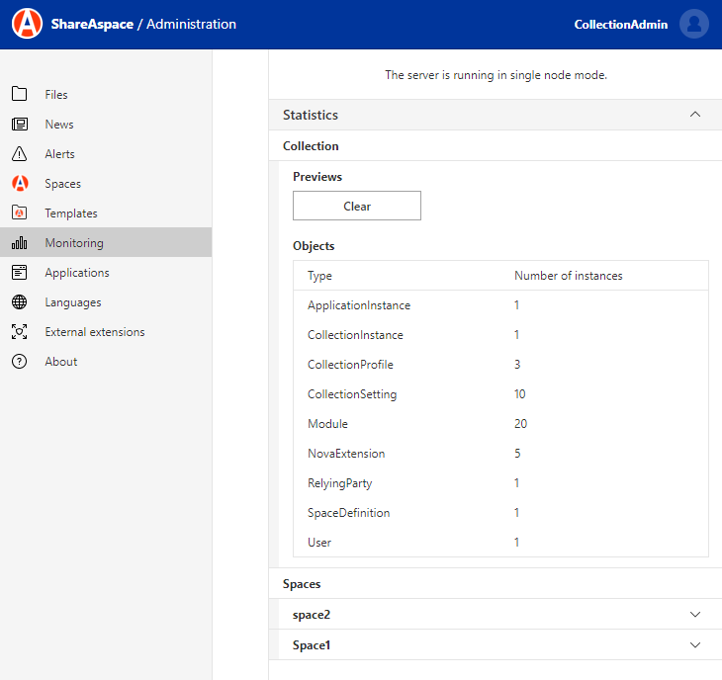Click the Files folder icon in sidebar
Image resolution: width=722 pixels, height=680 pixels.
pos(19,95)
